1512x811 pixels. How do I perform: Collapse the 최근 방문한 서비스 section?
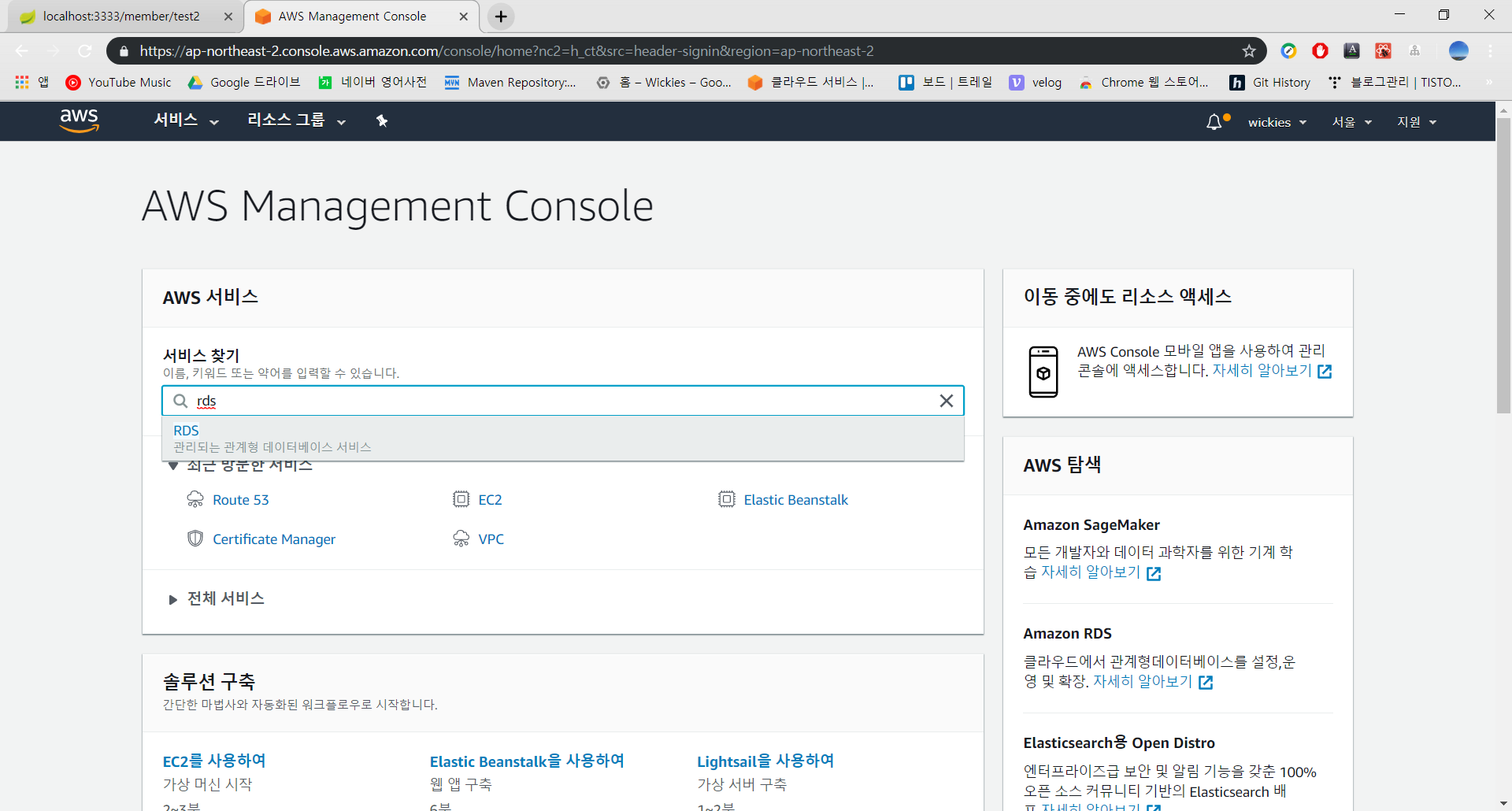[241, 466]
